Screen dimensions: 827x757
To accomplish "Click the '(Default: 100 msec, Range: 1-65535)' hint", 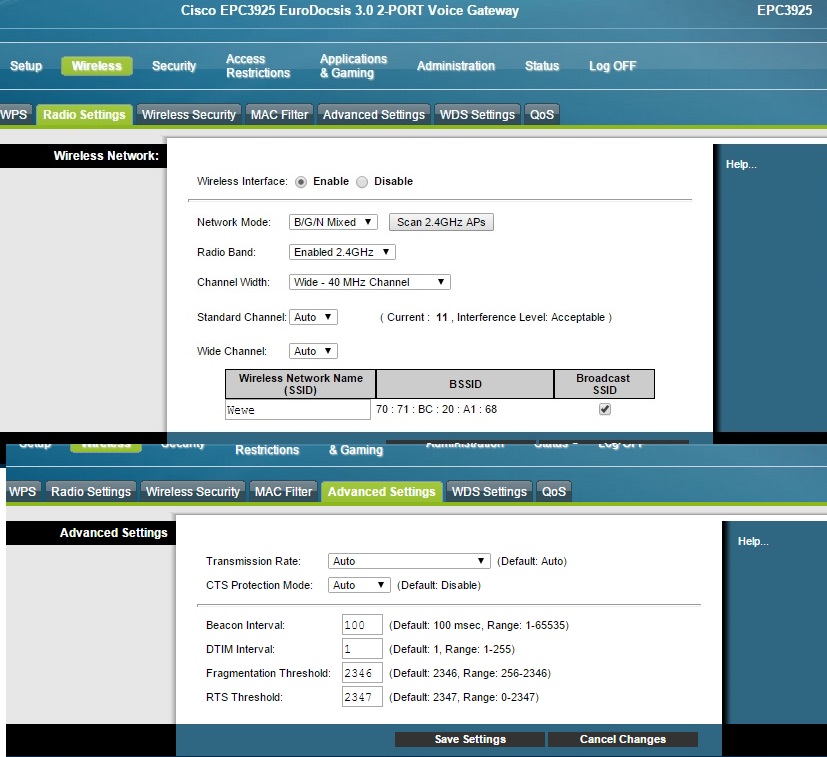I will (x=479, y=625).
